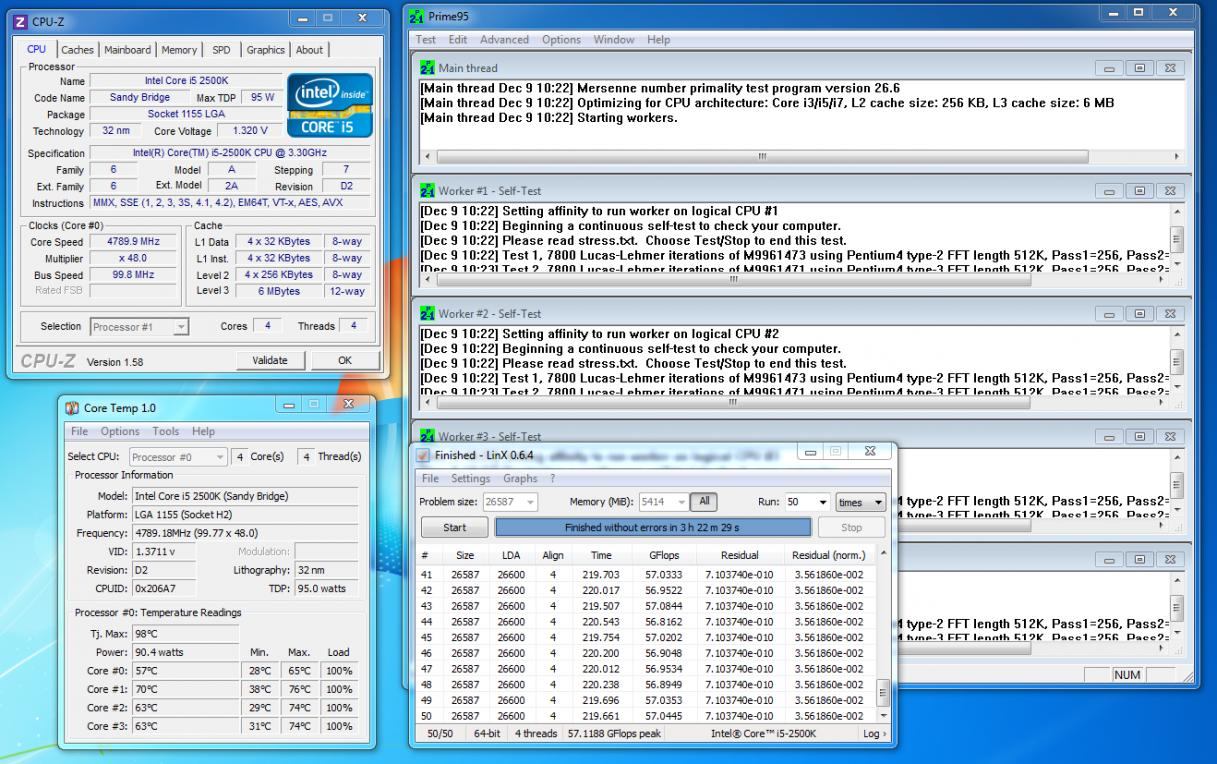The width and height of the screenshot is (1217, 764).
Task: Click the All memory button in LinX
Action: click(x=704, y=502)
